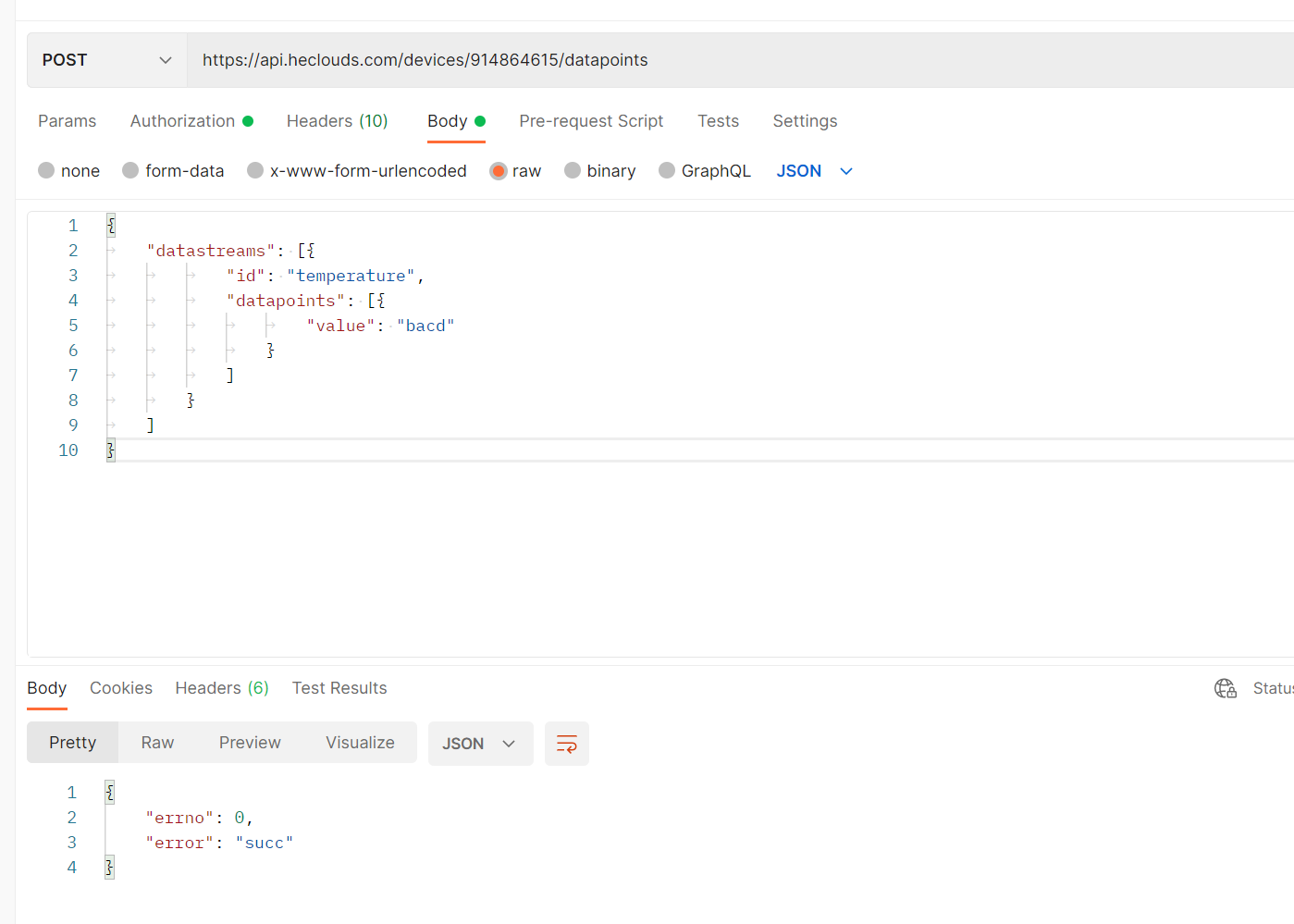This screenshot has width=1294, height=924.
Task: Select the none body type radio
Action: 46,170
